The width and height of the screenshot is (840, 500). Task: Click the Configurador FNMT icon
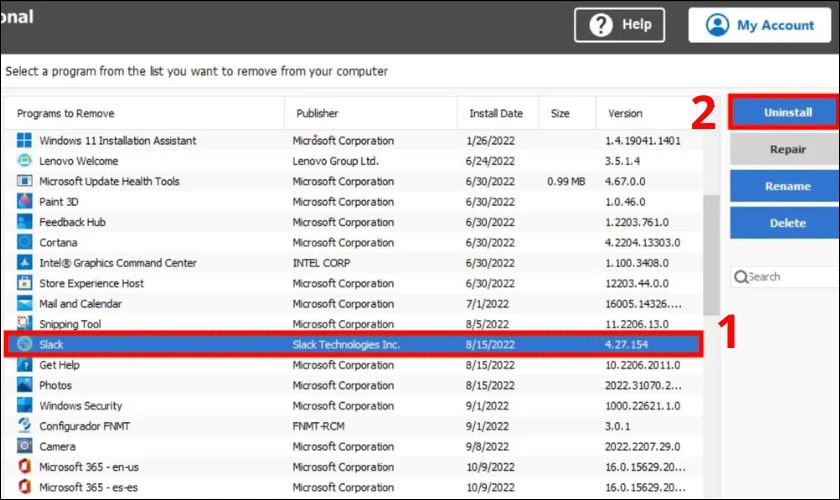(x=24, y=426)
